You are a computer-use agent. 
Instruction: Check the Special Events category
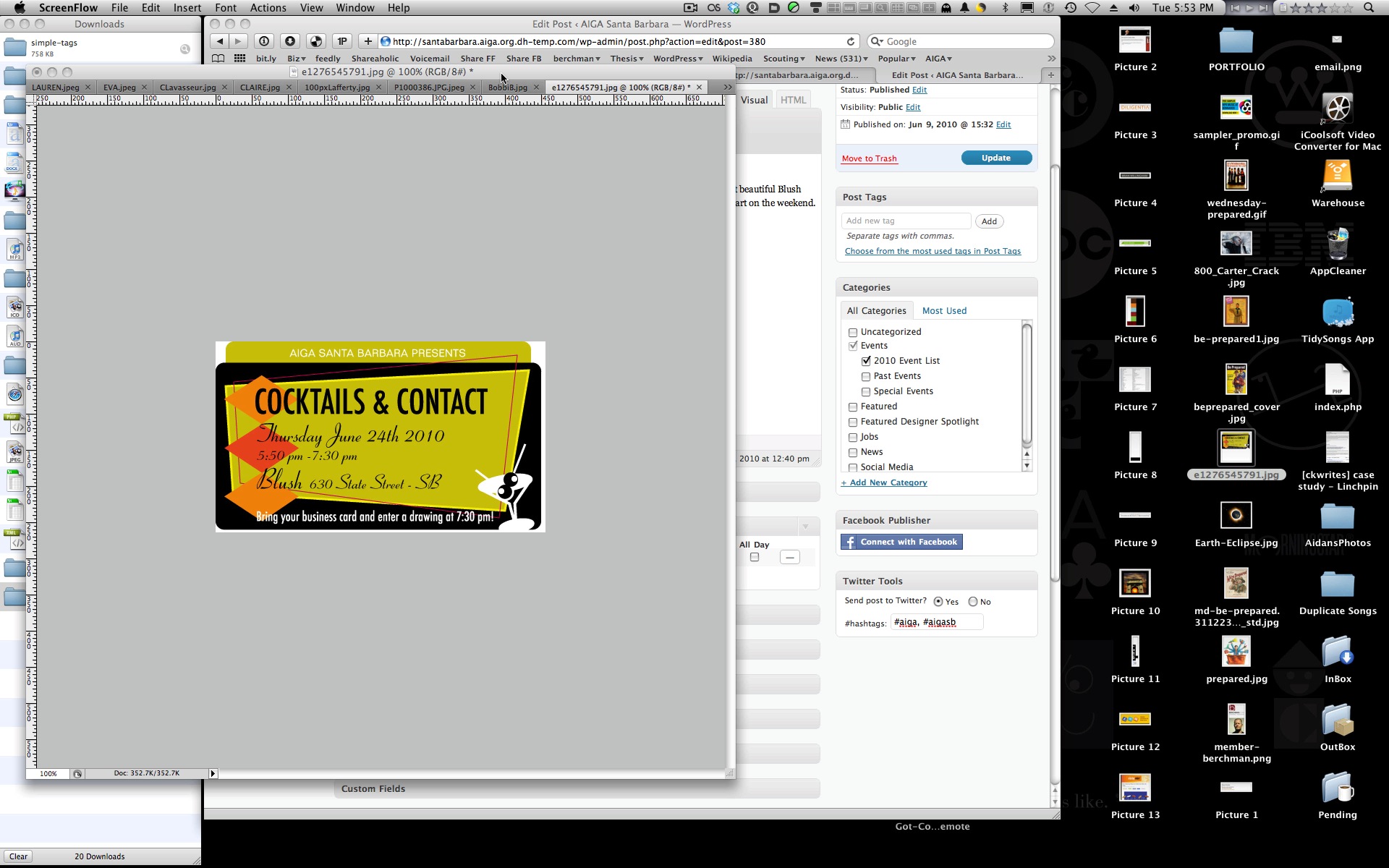(866, 391)
